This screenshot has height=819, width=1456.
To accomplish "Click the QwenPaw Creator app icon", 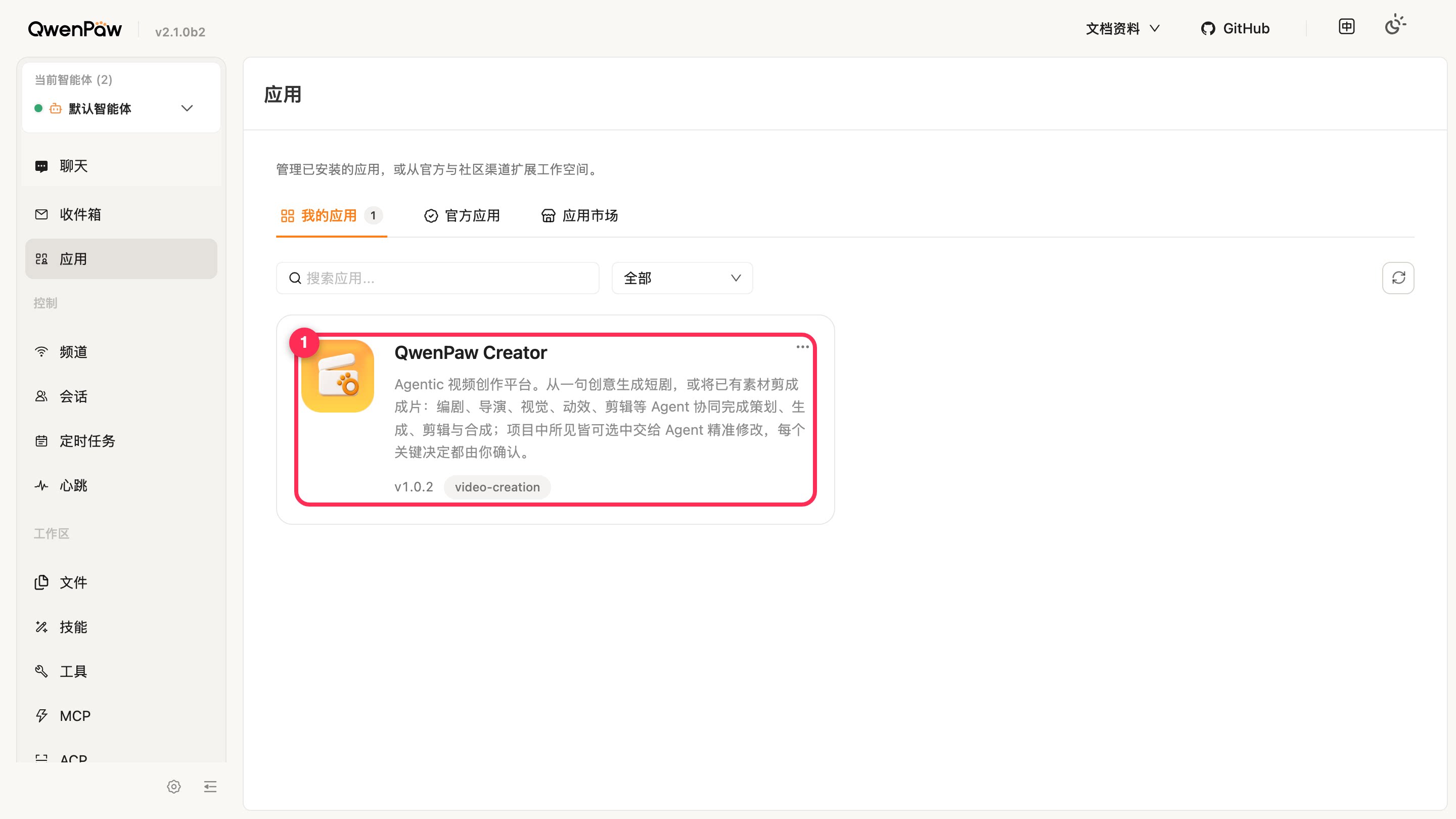I will (338, 377).
